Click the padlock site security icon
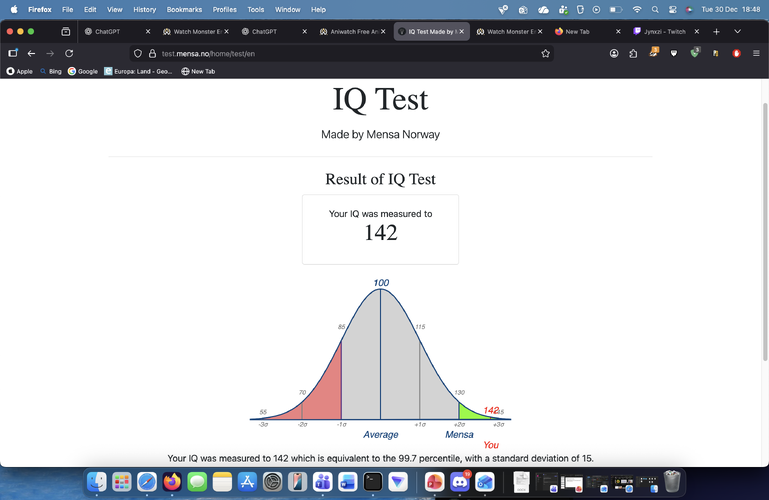Viewport: 769px width, 500px height. coord(153,53)
